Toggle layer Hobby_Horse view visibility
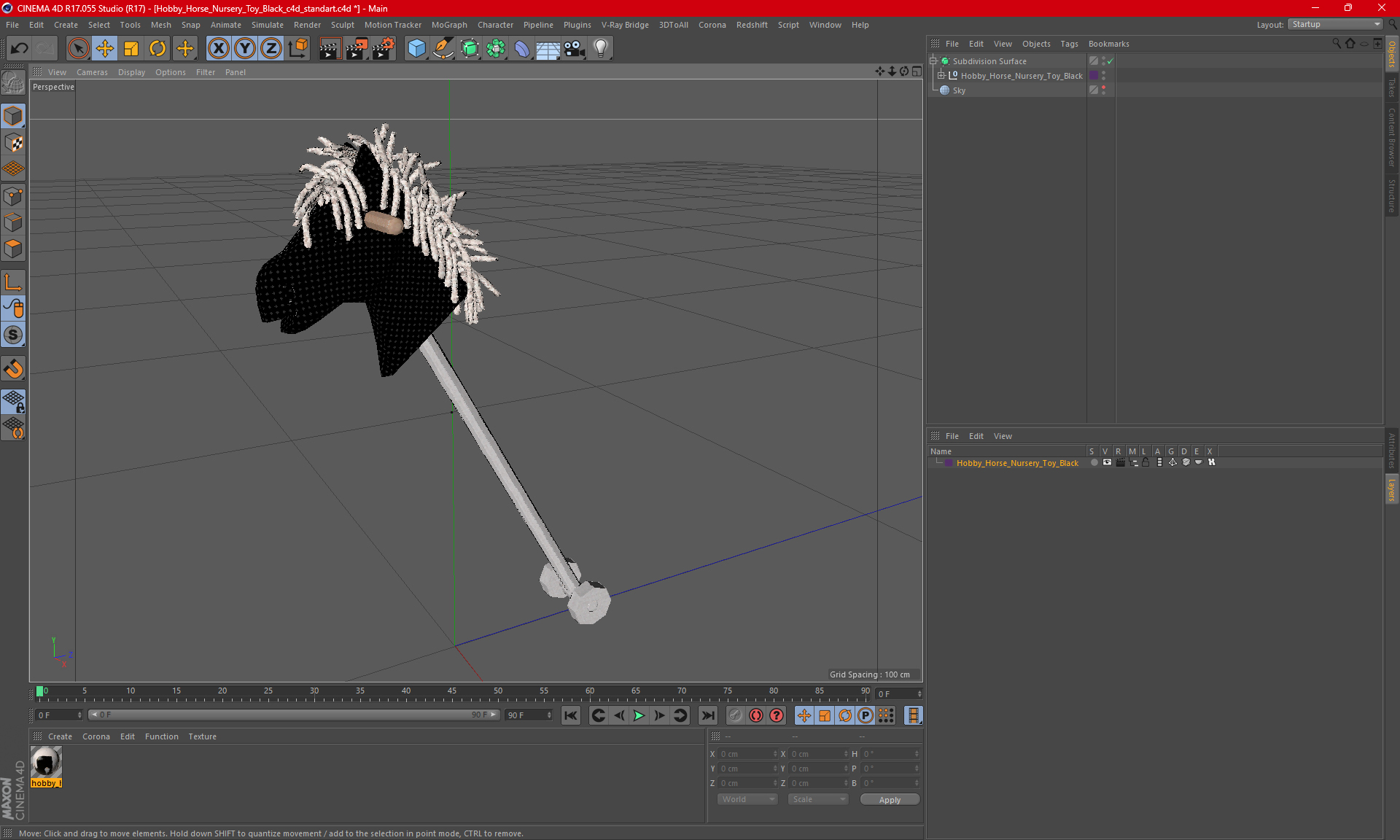 coord(1107,462)
